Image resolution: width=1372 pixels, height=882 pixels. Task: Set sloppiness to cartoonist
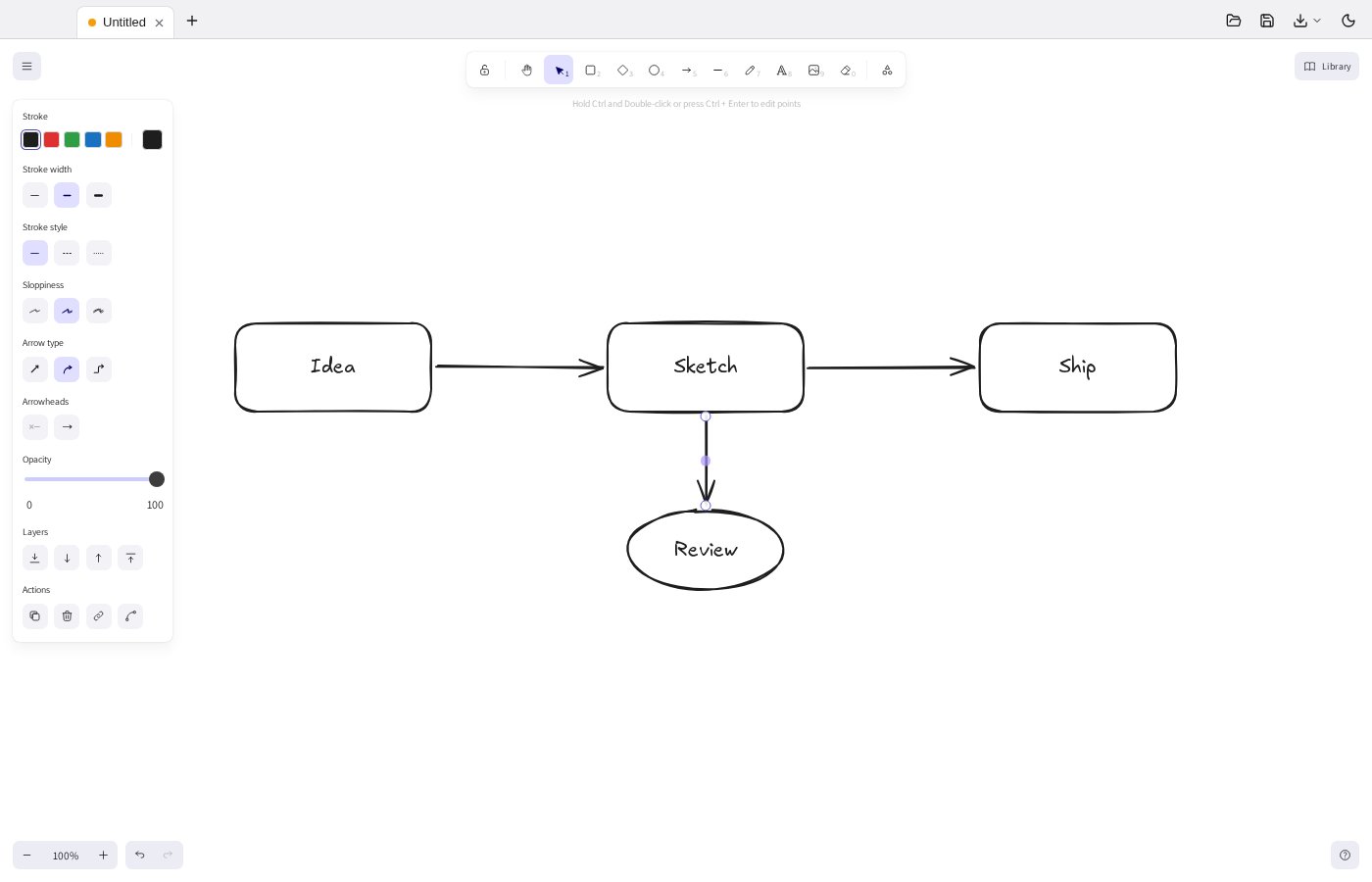click(x=98, y=312)
